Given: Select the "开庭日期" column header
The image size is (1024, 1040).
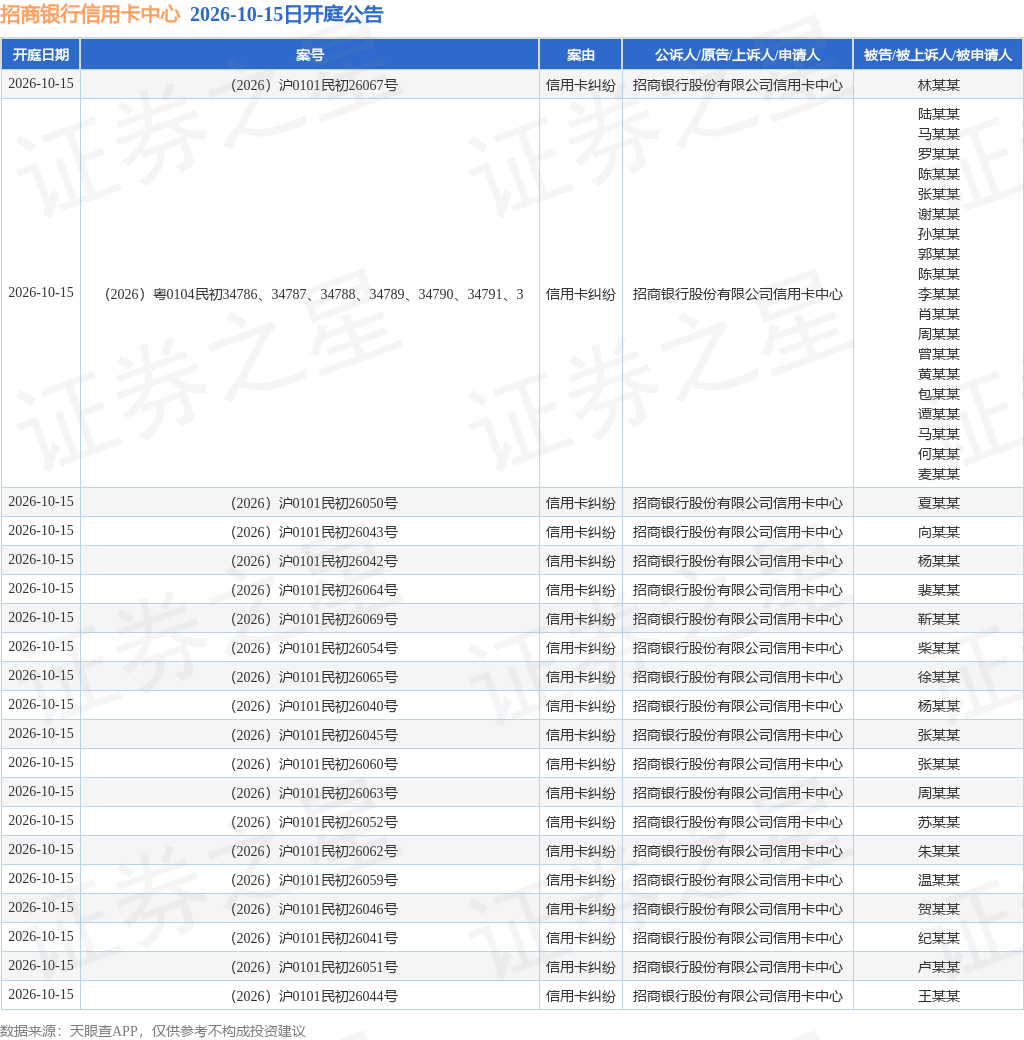Looking at the screenshot, I should [x=41, y=55].
